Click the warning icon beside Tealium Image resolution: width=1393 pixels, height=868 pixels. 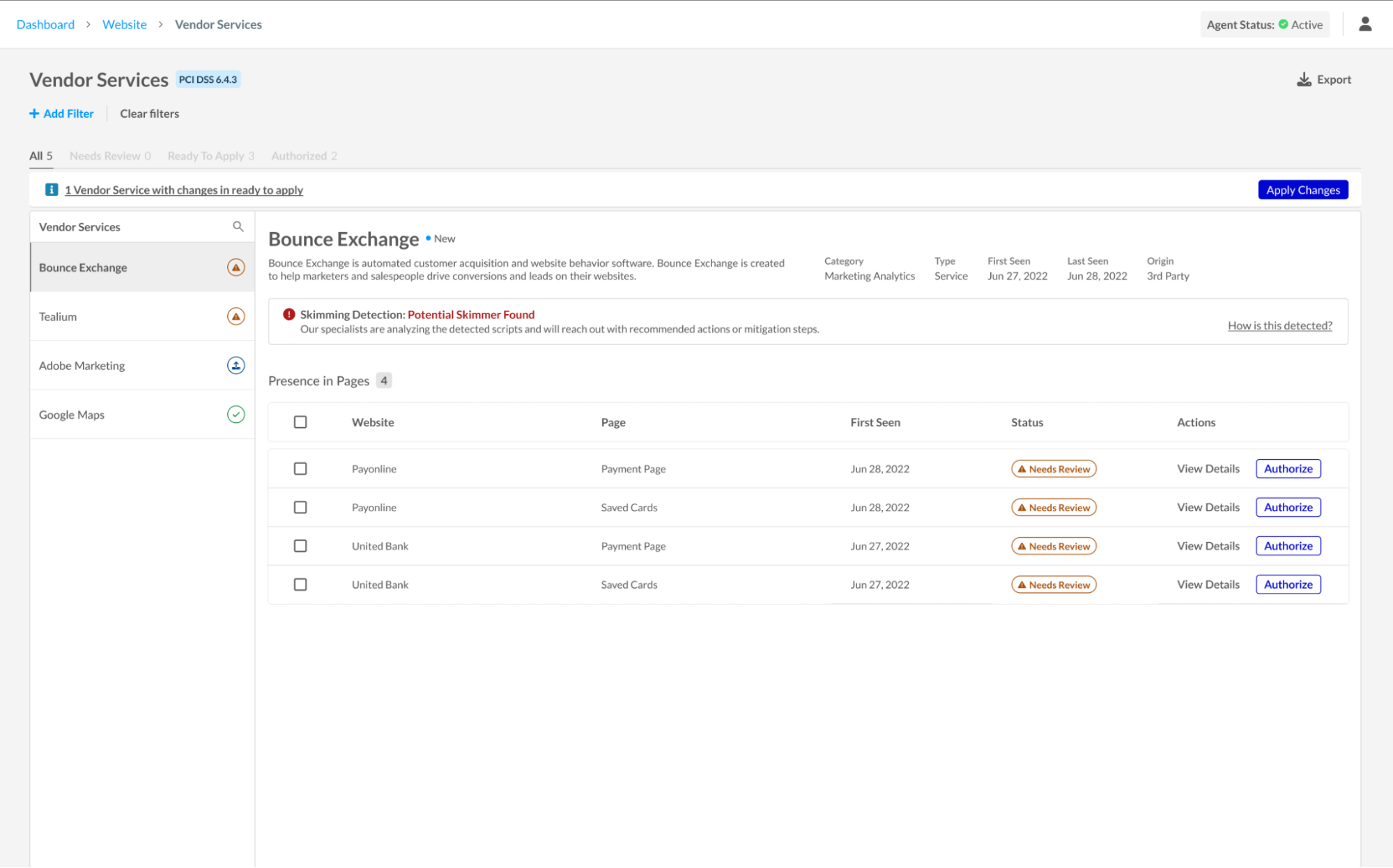click(x=236, y=316)
